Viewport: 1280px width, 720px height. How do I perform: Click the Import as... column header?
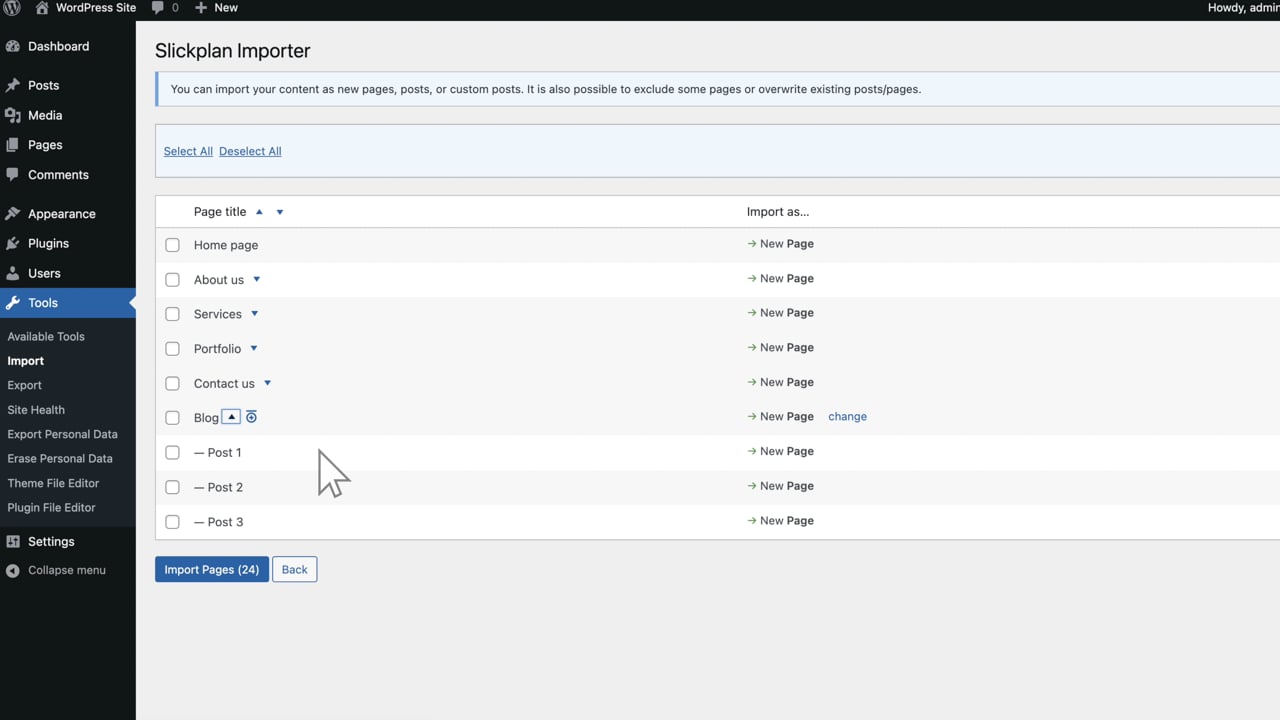pos(778,212)
